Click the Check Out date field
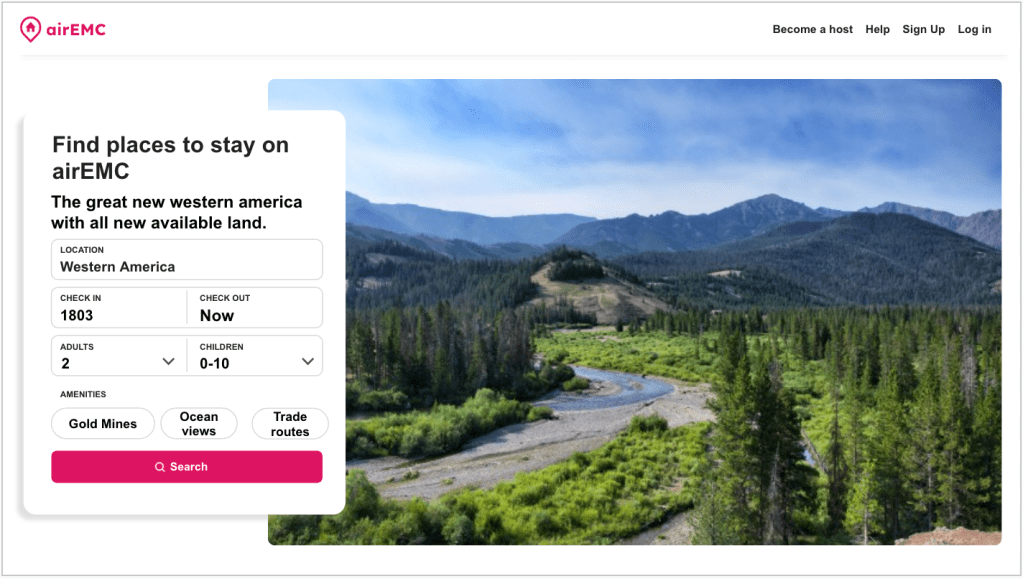 (255, 308)
